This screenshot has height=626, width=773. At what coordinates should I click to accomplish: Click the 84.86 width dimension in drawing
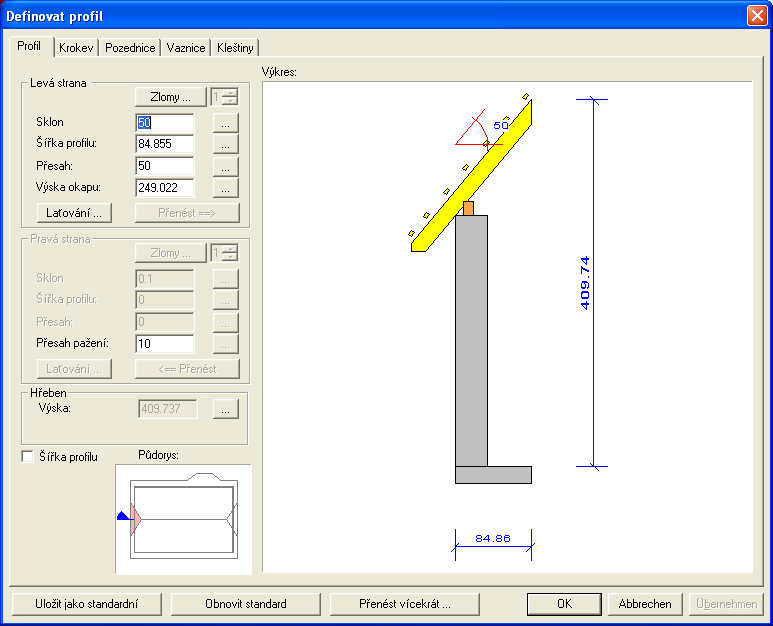point(493,538)
